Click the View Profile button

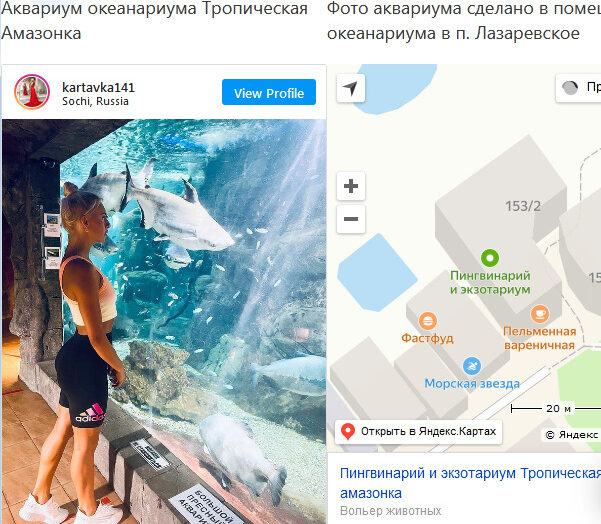(x=269, y=92)
